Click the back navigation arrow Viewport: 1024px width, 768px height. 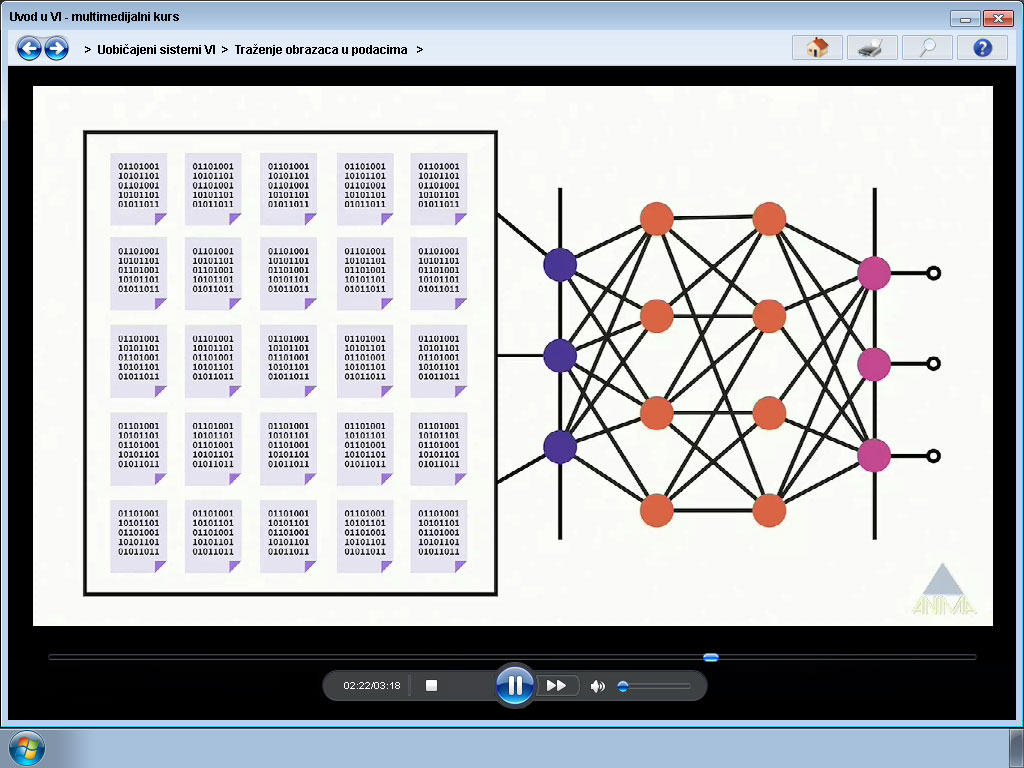[29, 48]
